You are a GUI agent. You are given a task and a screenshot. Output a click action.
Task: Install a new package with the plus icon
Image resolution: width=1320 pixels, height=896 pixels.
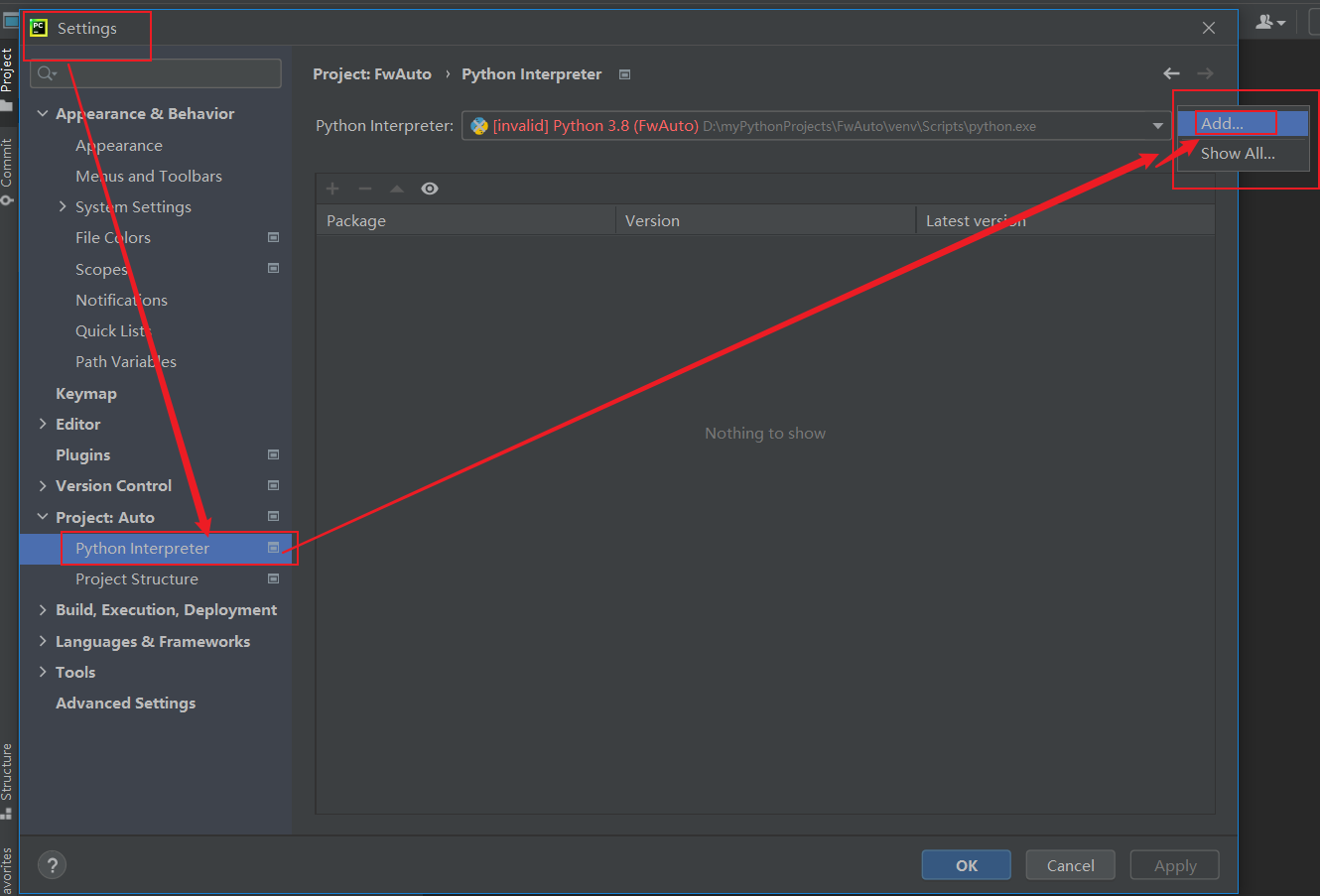tap(331, 189)
